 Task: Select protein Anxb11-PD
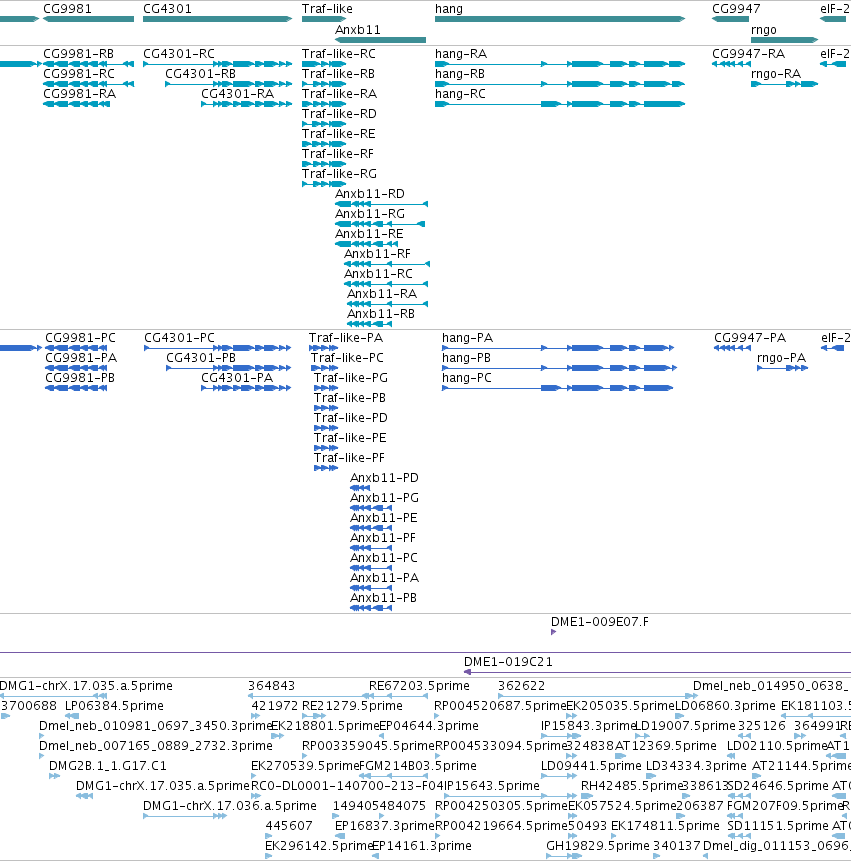coord(360,488)
